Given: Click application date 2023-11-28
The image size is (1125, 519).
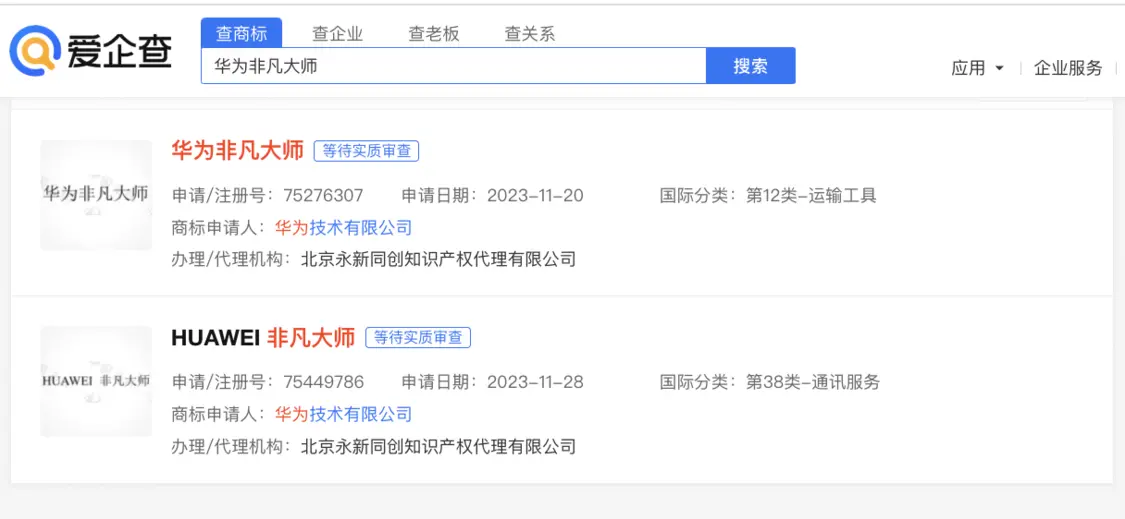Looking at the screenshot, I should 535,382.
